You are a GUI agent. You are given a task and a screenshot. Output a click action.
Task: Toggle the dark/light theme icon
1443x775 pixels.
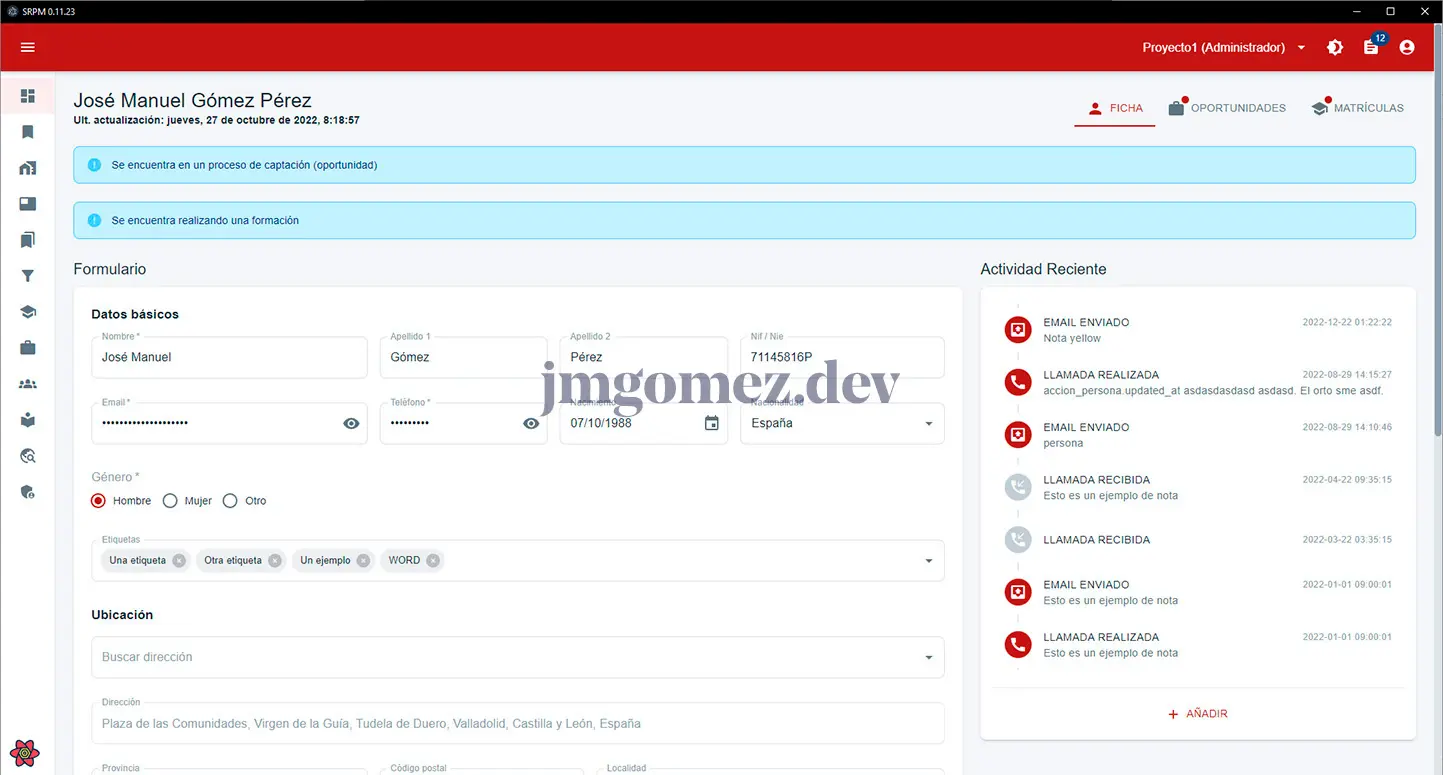1335,47
